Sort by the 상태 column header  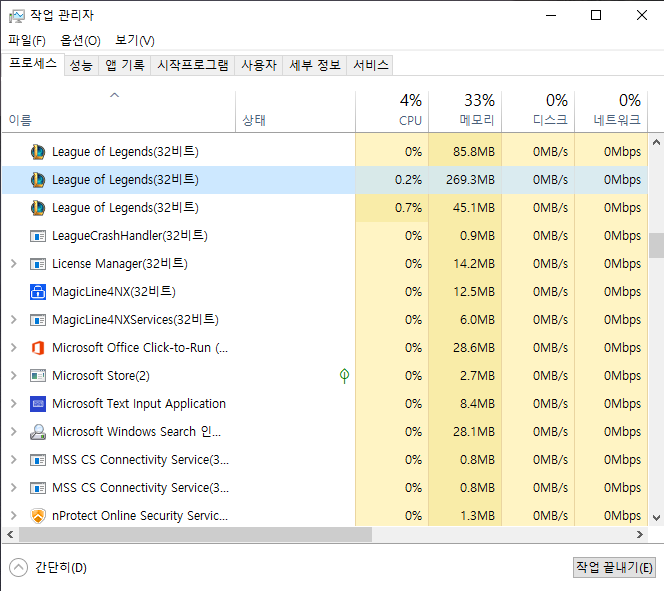coord(295,112)
